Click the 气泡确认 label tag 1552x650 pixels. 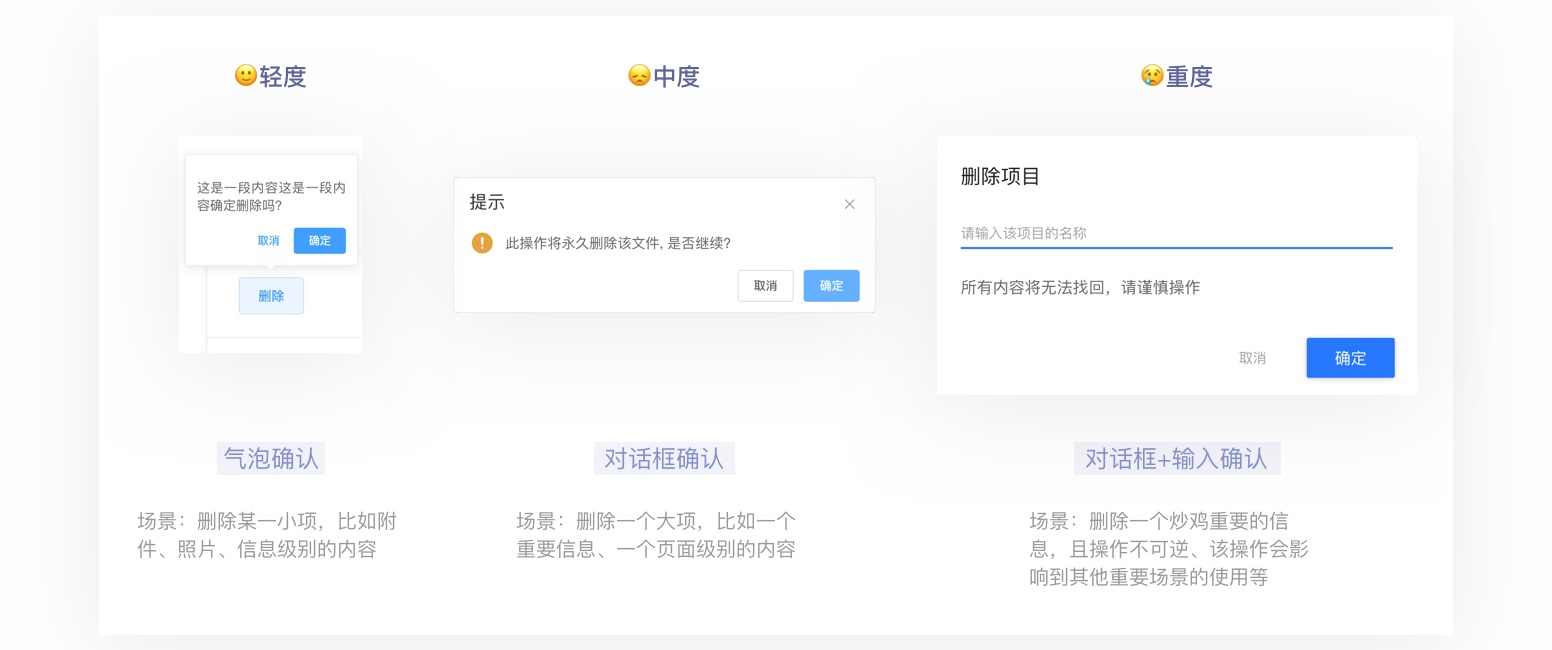[271, 458]
